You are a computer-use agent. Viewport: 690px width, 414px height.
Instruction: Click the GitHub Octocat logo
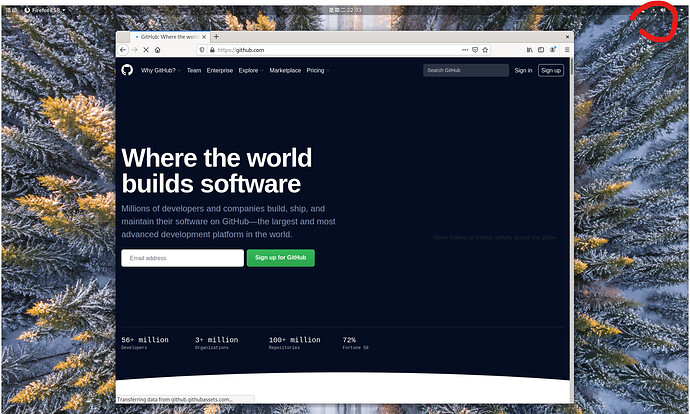coord(127,70)
